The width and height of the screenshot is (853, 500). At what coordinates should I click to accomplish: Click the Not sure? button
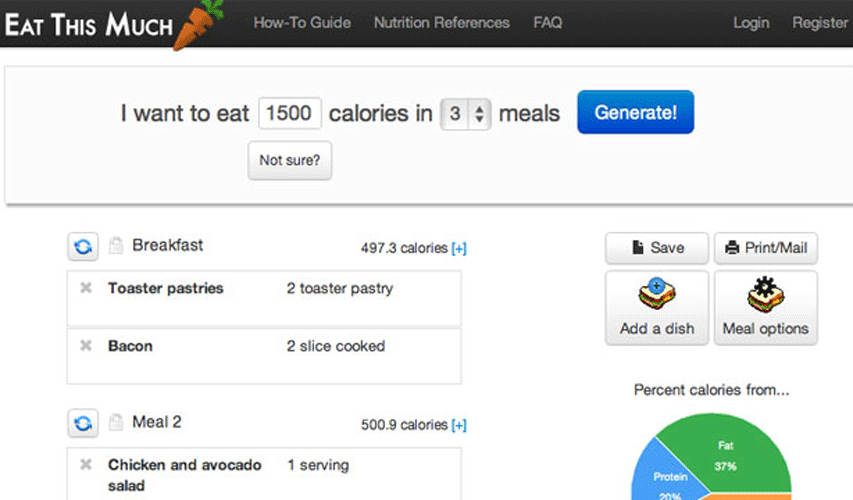(289, 161)
